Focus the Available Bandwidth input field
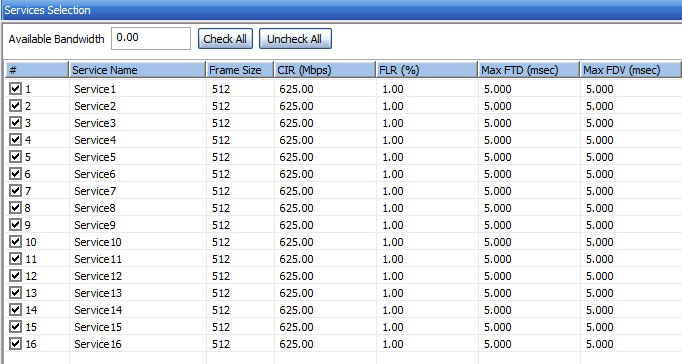The width and height of the screenshot is (682, 364). (x=151, y=38)
